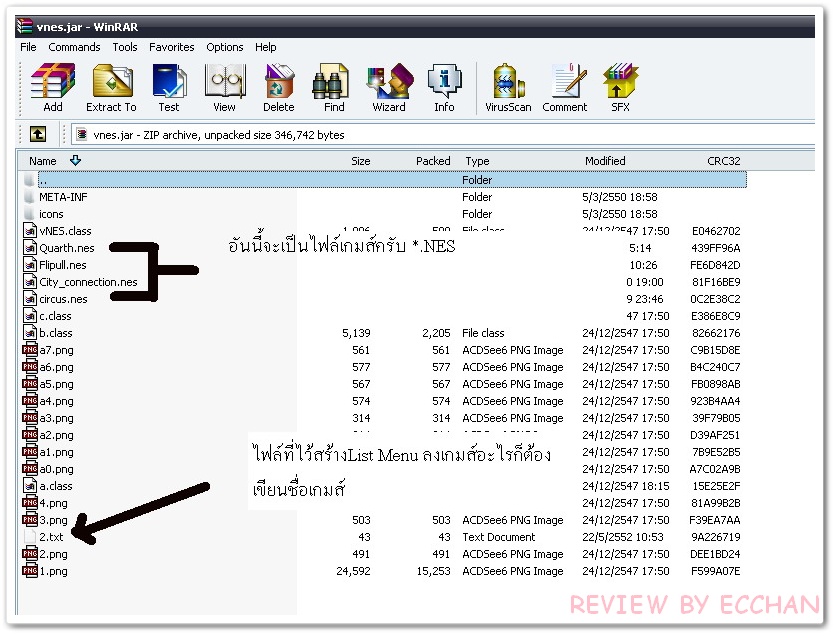
Task: Select the 3.png file
Action: [x=53, y=520]
